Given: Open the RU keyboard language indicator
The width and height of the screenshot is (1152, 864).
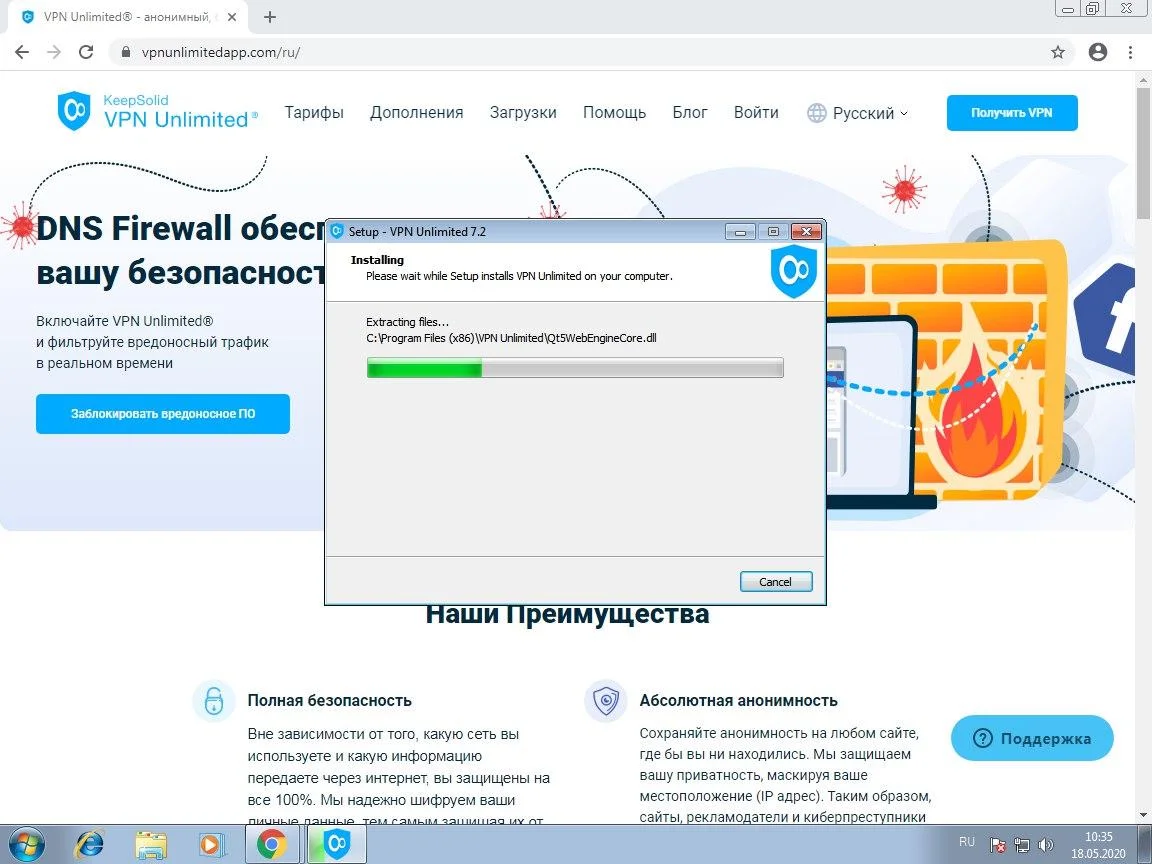Looking at the screenshot, I should [966, 843].
